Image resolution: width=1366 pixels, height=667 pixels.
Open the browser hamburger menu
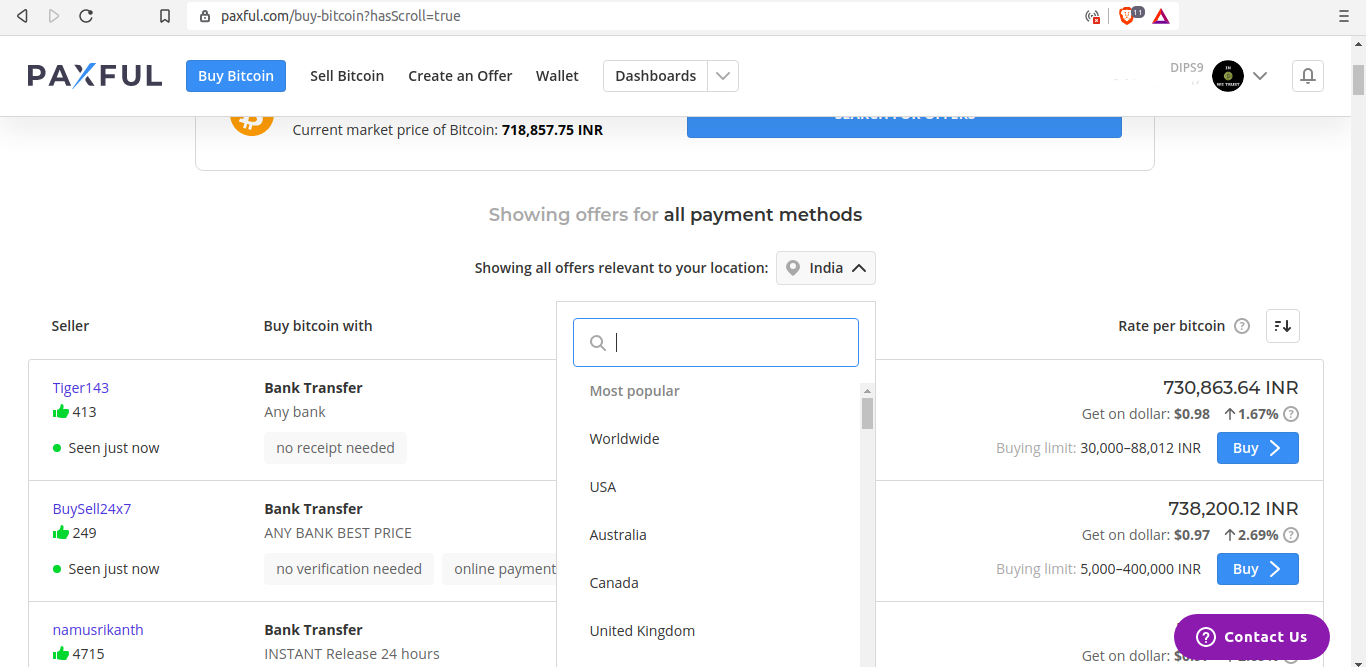pos(1343,16)
